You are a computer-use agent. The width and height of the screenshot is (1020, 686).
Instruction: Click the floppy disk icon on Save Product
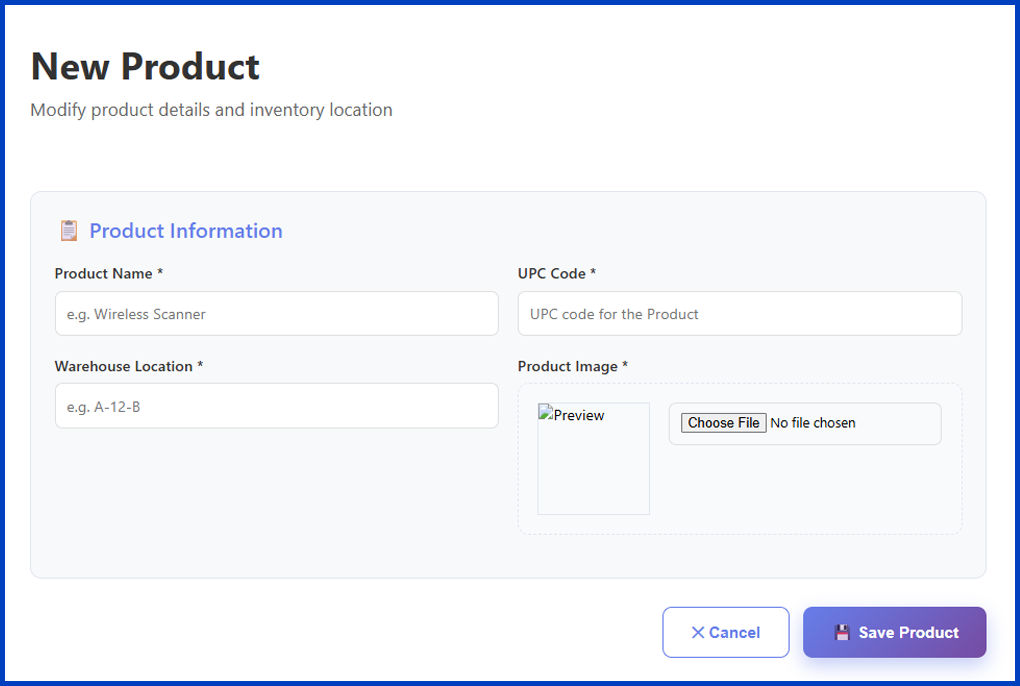coord(842,632)
